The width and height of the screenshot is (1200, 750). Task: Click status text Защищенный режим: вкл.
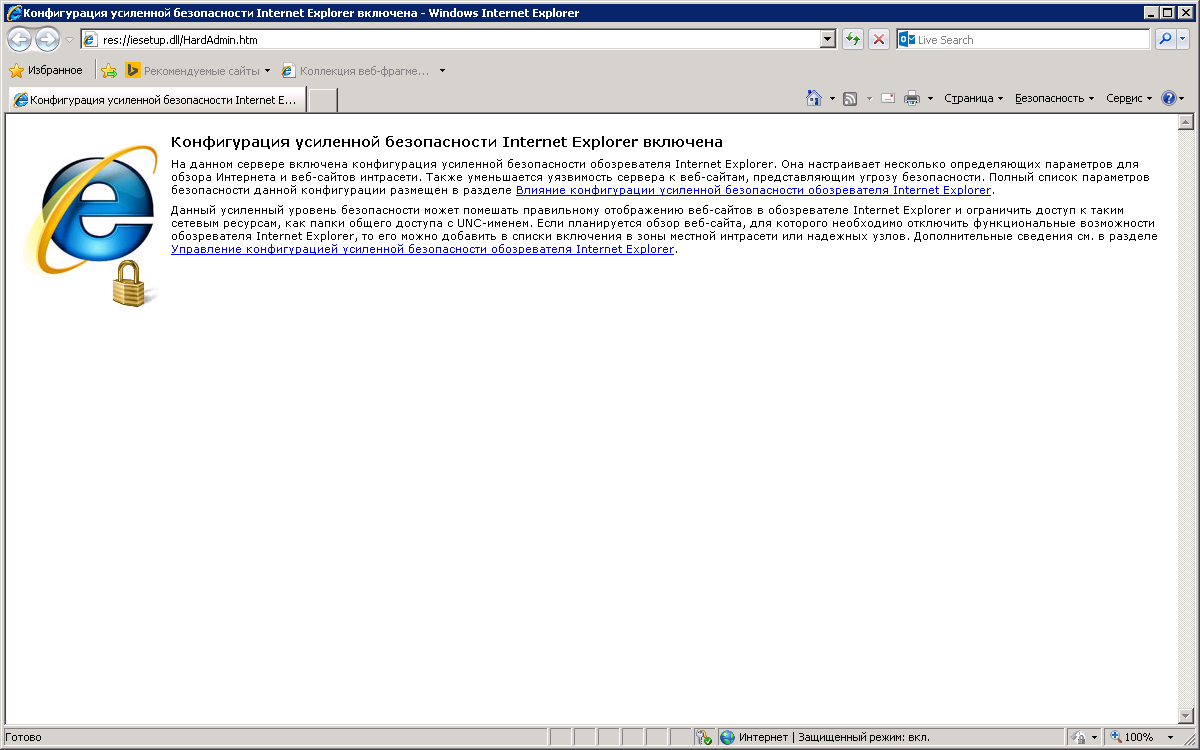(x=863, y=738)
